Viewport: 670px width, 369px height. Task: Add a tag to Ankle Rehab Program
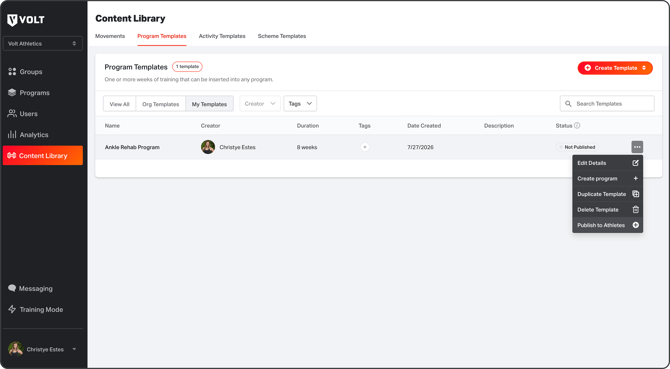(364, 147)
